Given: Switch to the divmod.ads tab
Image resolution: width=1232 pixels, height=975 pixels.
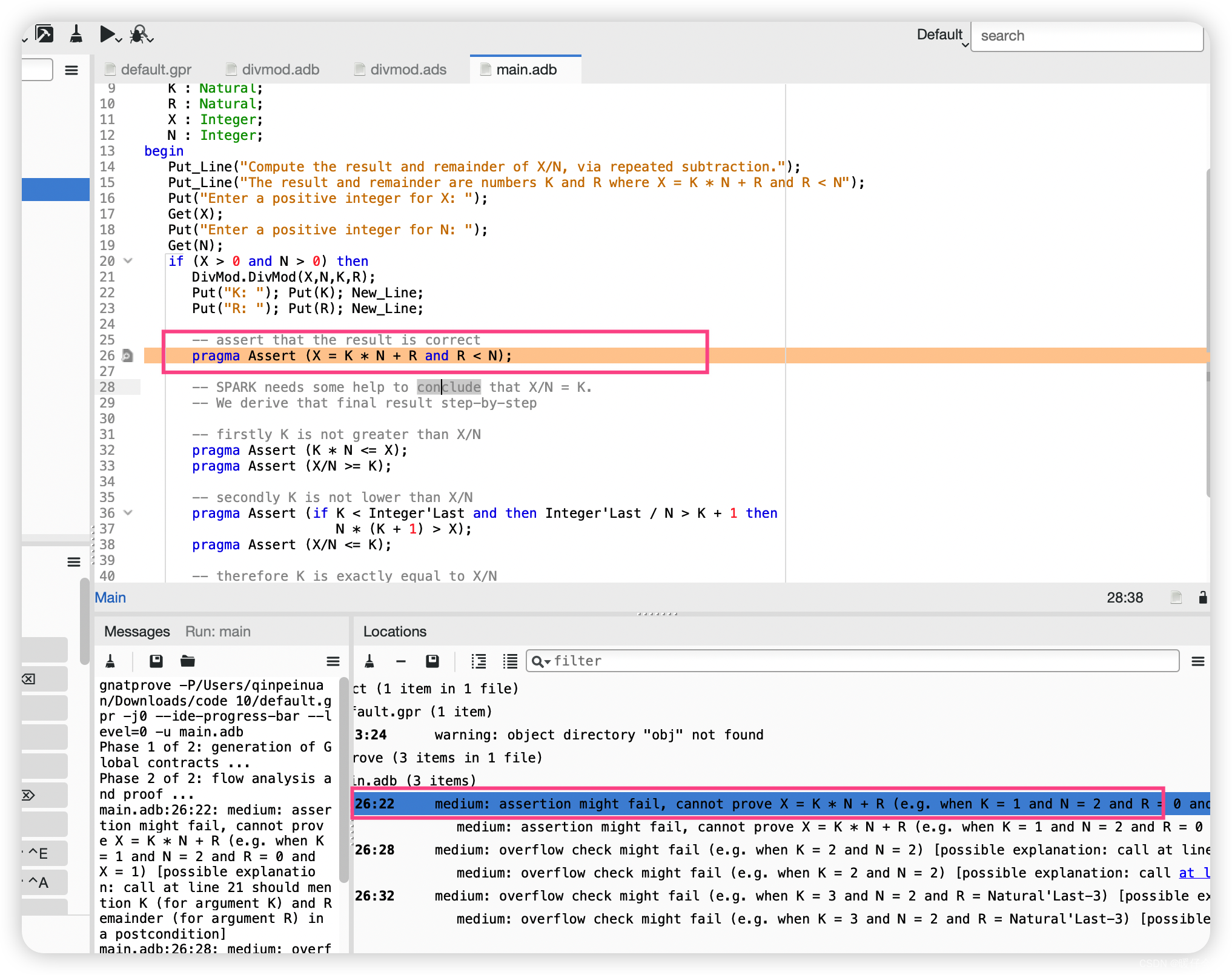Looking at the screenshot, I should pos(408,70).
